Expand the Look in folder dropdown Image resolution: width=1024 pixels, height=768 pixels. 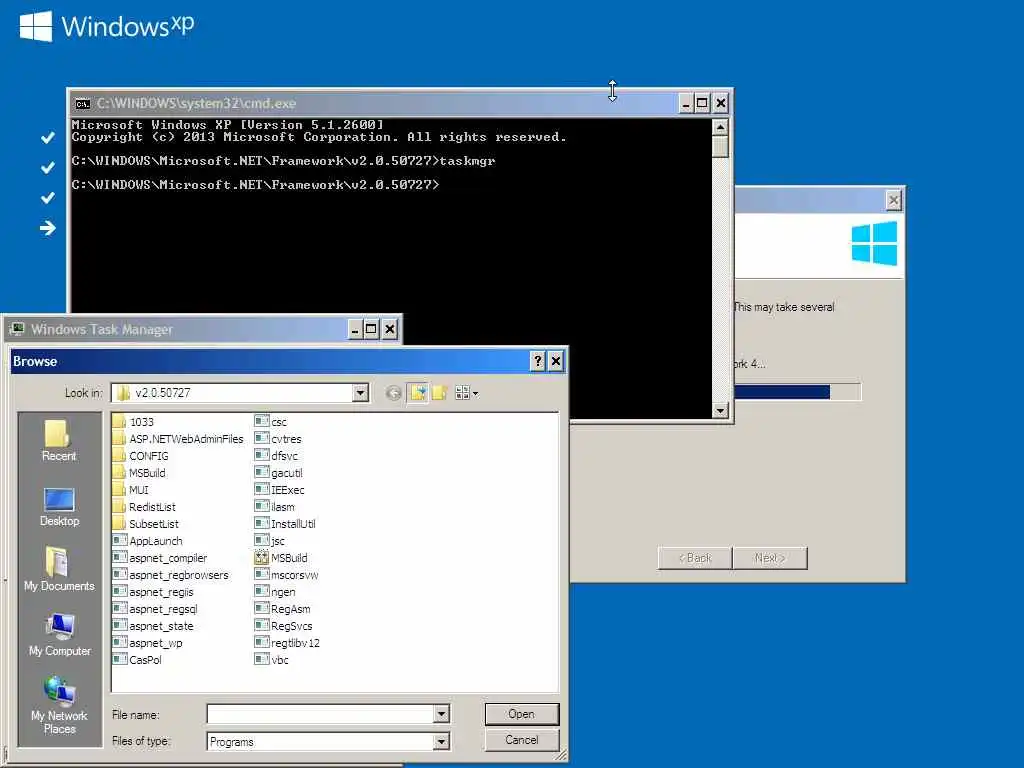point(360,392)
